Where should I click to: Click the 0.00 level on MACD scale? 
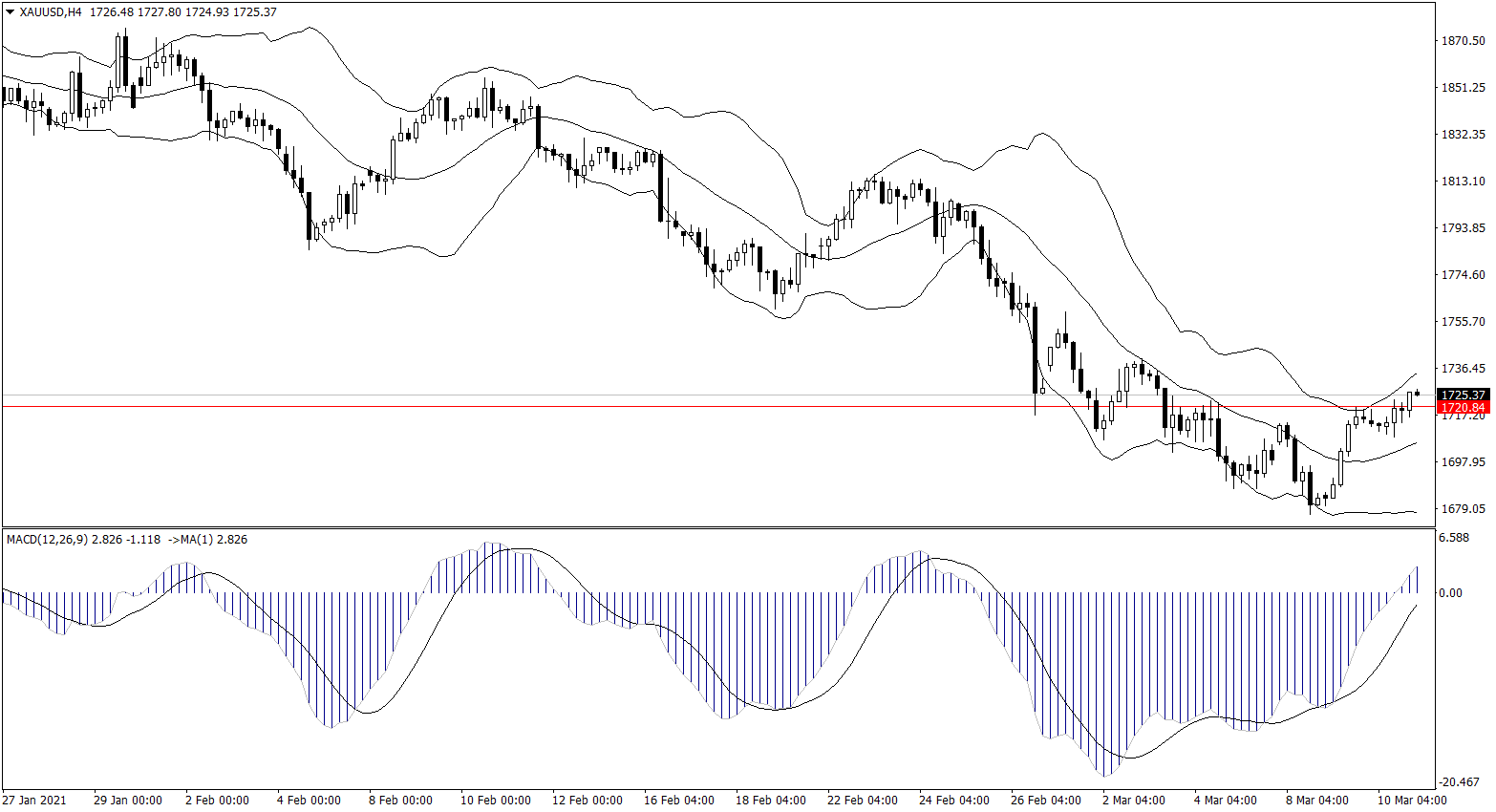pyautogui.click(x=1450, y=593)
